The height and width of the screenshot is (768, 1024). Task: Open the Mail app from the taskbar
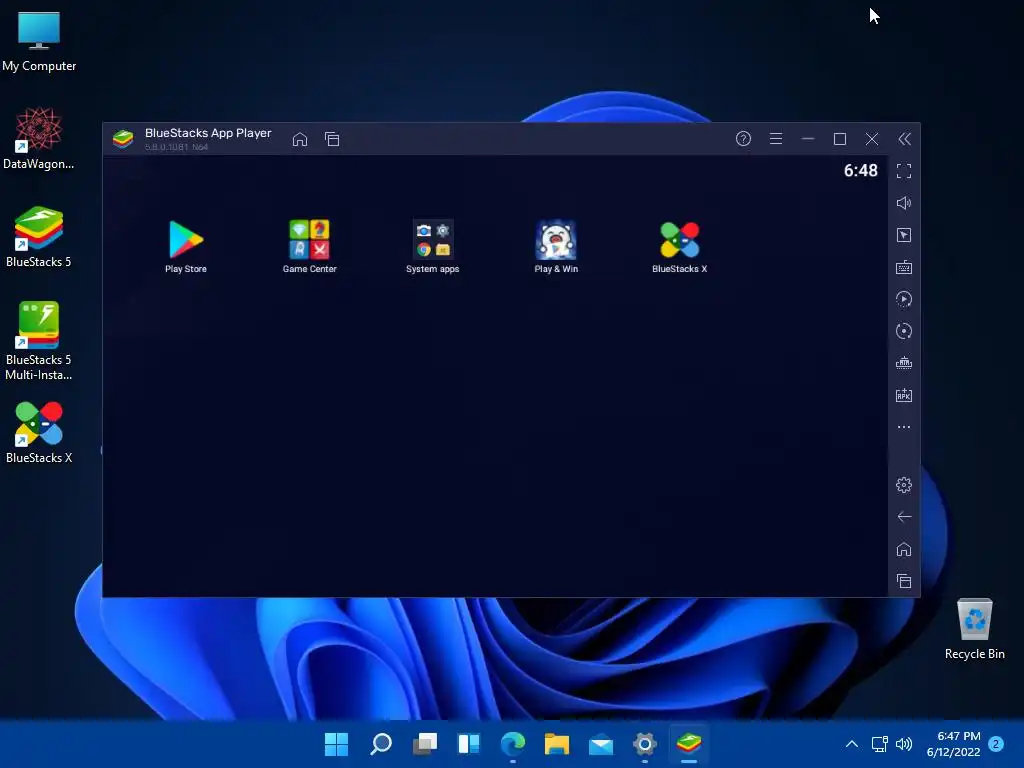[601, 744]
